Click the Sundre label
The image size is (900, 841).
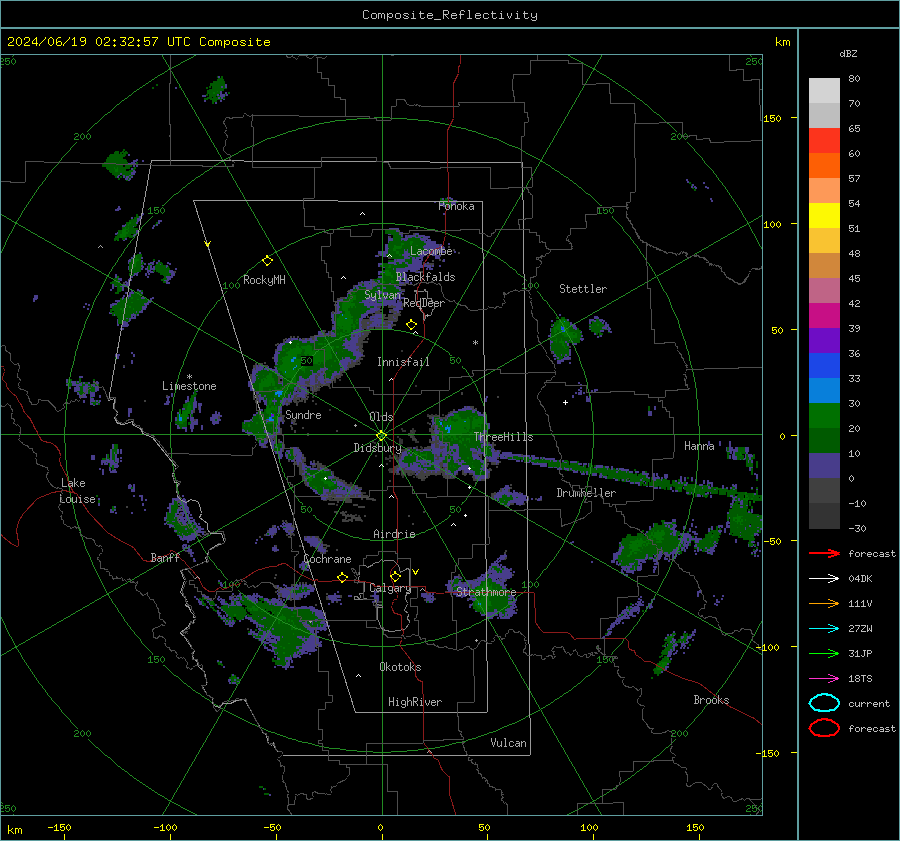[x=303, y=414]
